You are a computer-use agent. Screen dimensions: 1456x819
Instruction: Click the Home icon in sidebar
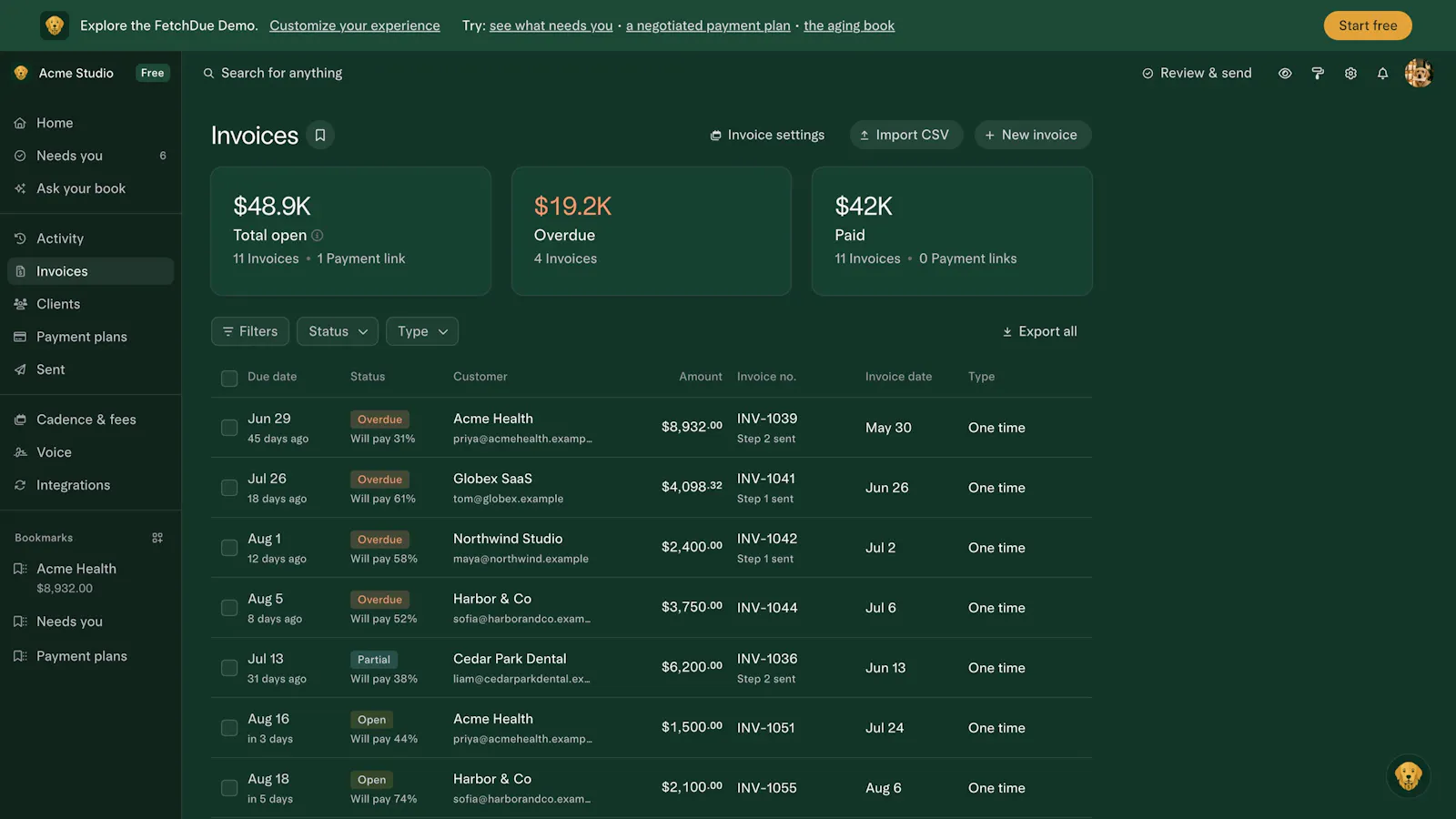pos(20,123)
